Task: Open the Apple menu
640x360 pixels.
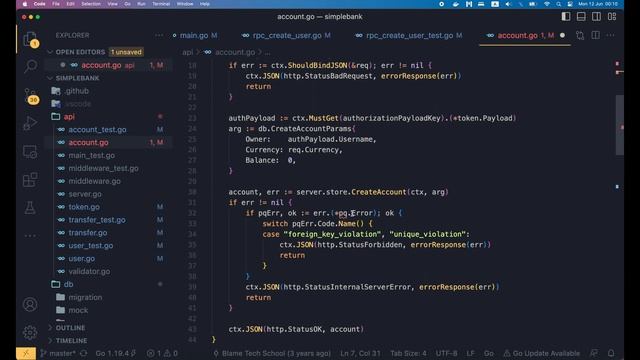Action: click(25, 4)
